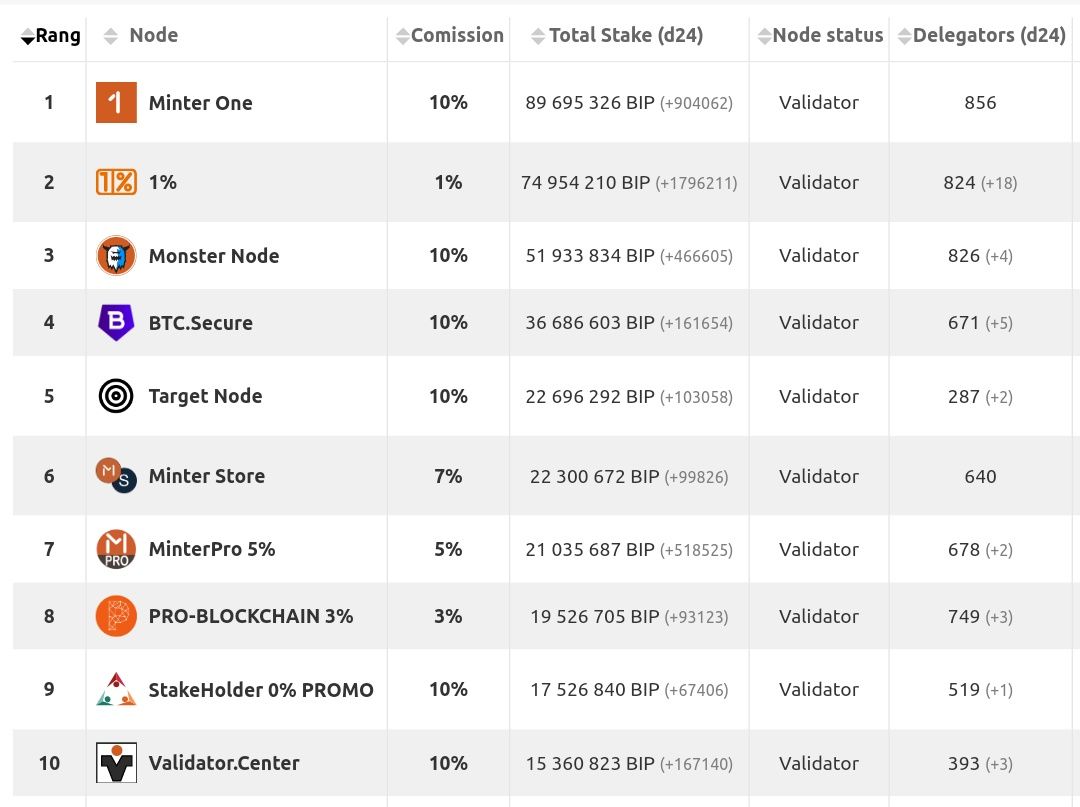The width and height of the screenshot is (1080, 807).
Task: Open the StakeHolder 0% PROMO link
Action: click(261, 690)
